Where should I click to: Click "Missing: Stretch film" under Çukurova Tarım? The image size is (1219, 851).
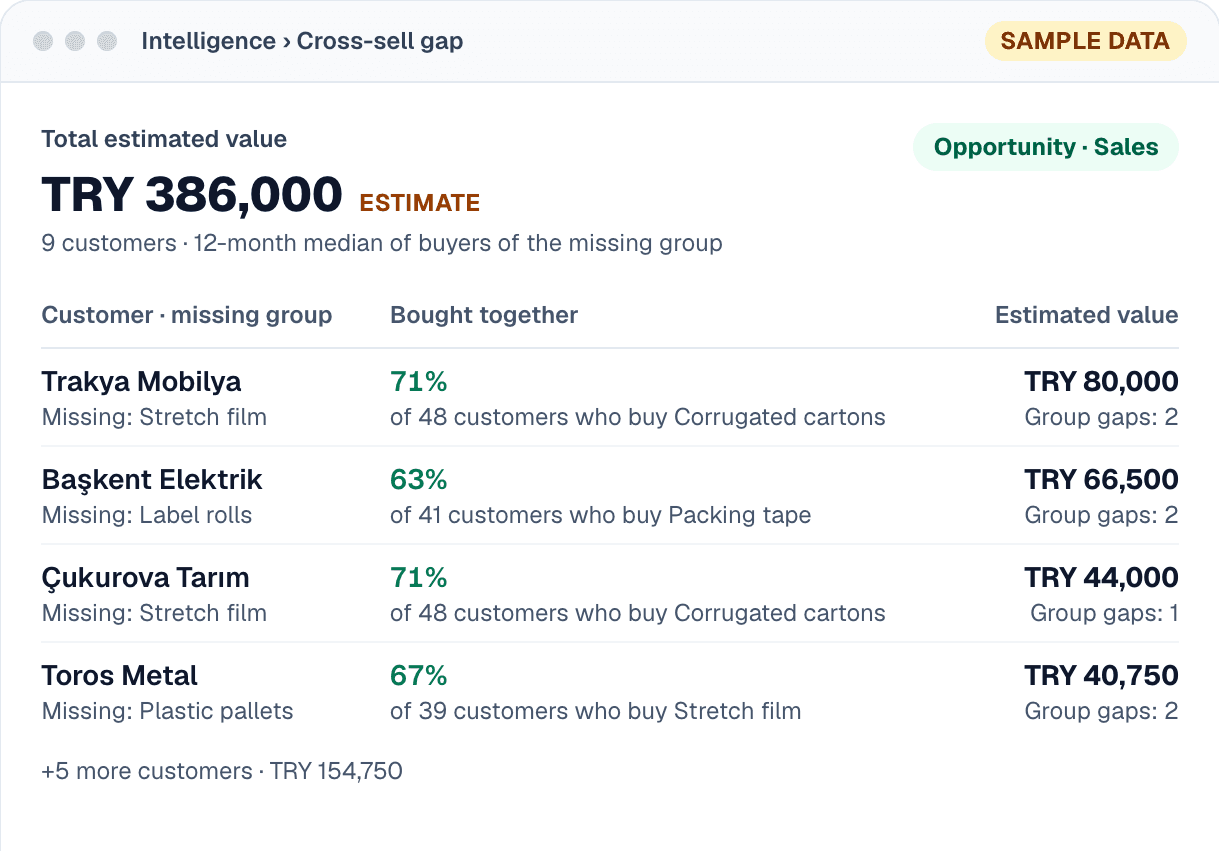154,613
